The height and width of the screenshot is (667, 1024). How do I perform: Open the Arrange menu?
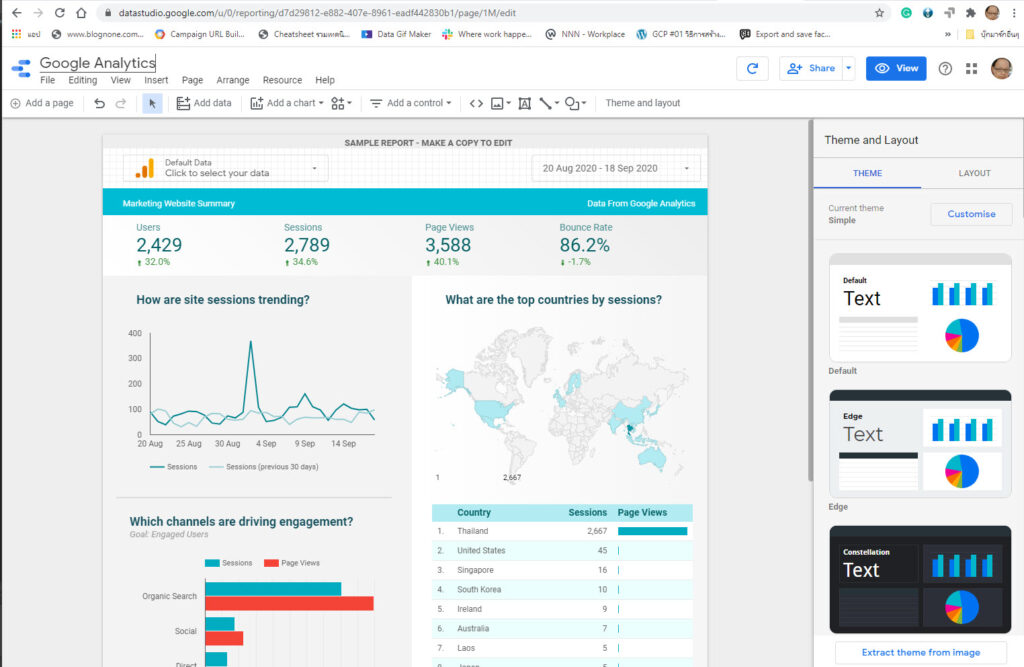click(x=233, y=80)
